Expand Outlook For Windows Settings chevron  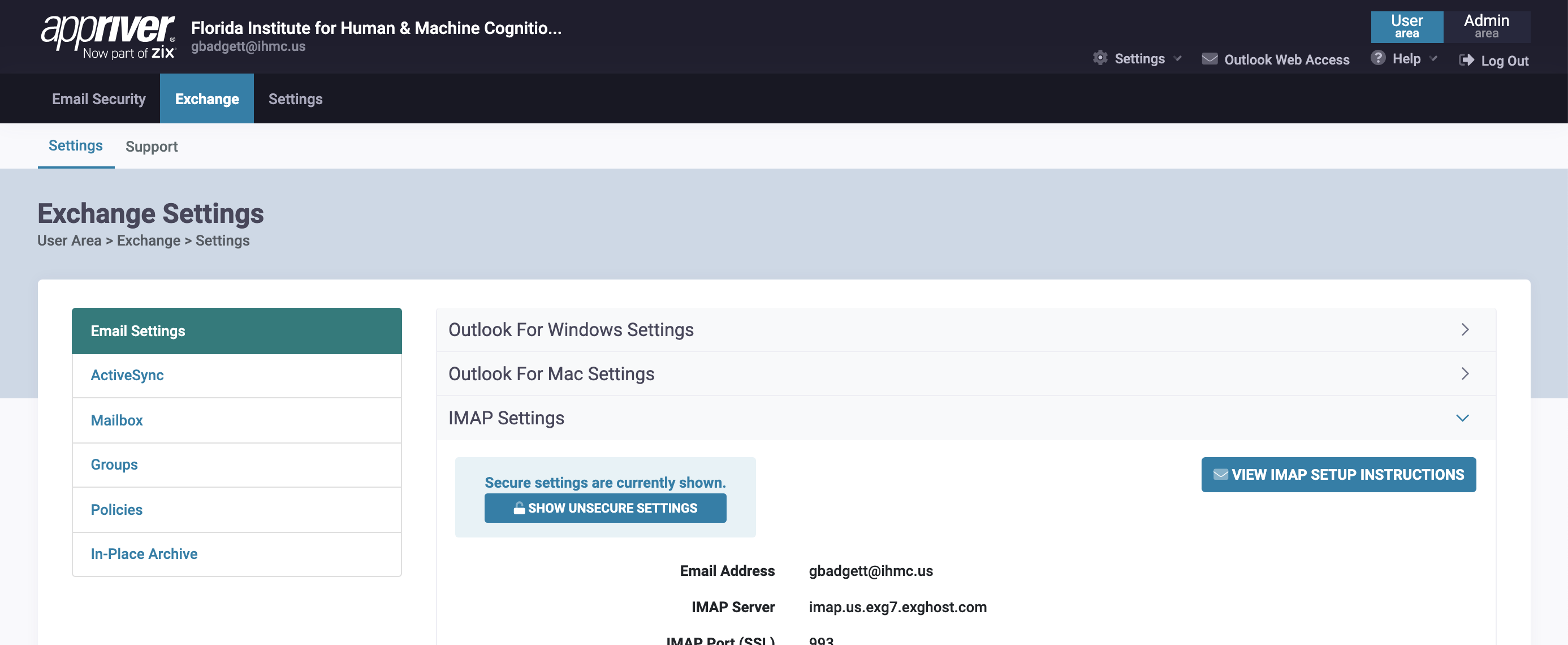(x=1465, y=329)
